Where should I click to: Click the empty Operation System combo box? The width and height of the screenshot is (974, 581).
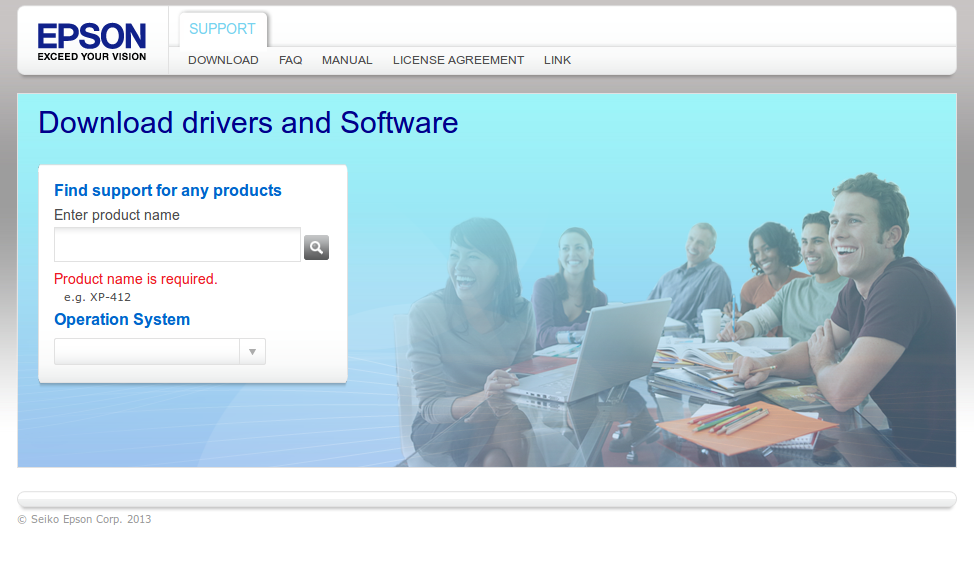(x=147, y=352)
